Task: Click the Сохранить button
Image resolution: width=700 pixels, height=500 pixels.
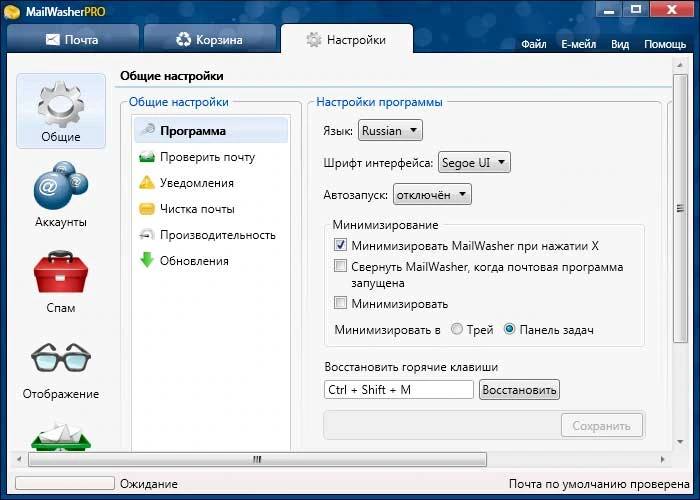Action: 602,426
